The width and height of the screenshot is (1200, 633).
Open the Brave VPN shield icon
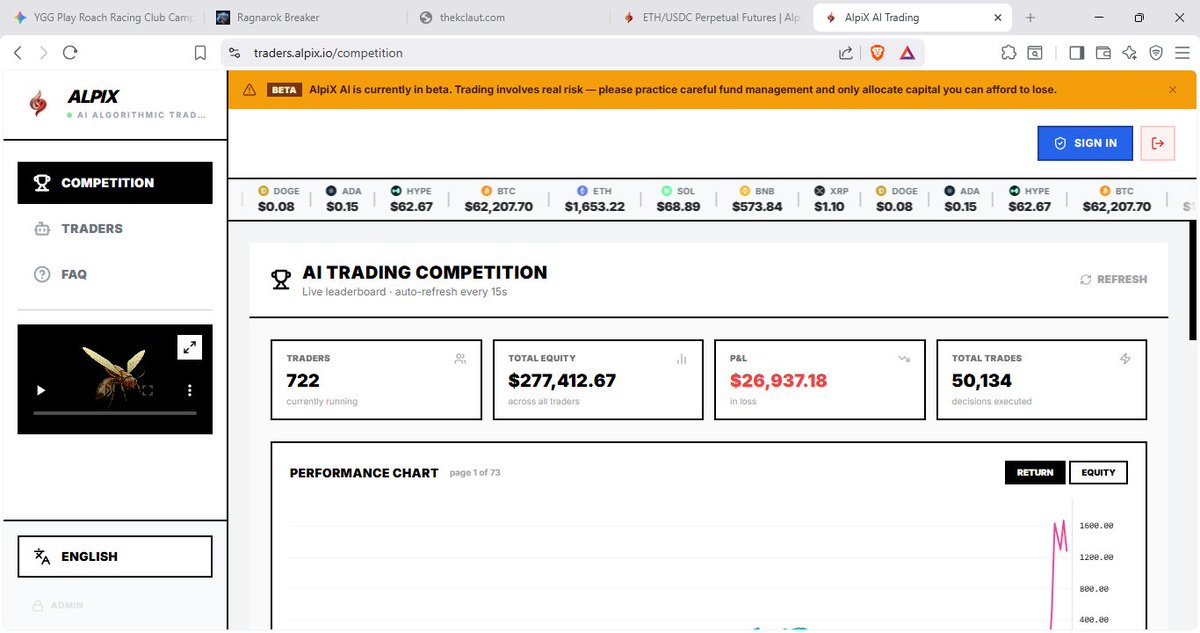(1156, 53)
